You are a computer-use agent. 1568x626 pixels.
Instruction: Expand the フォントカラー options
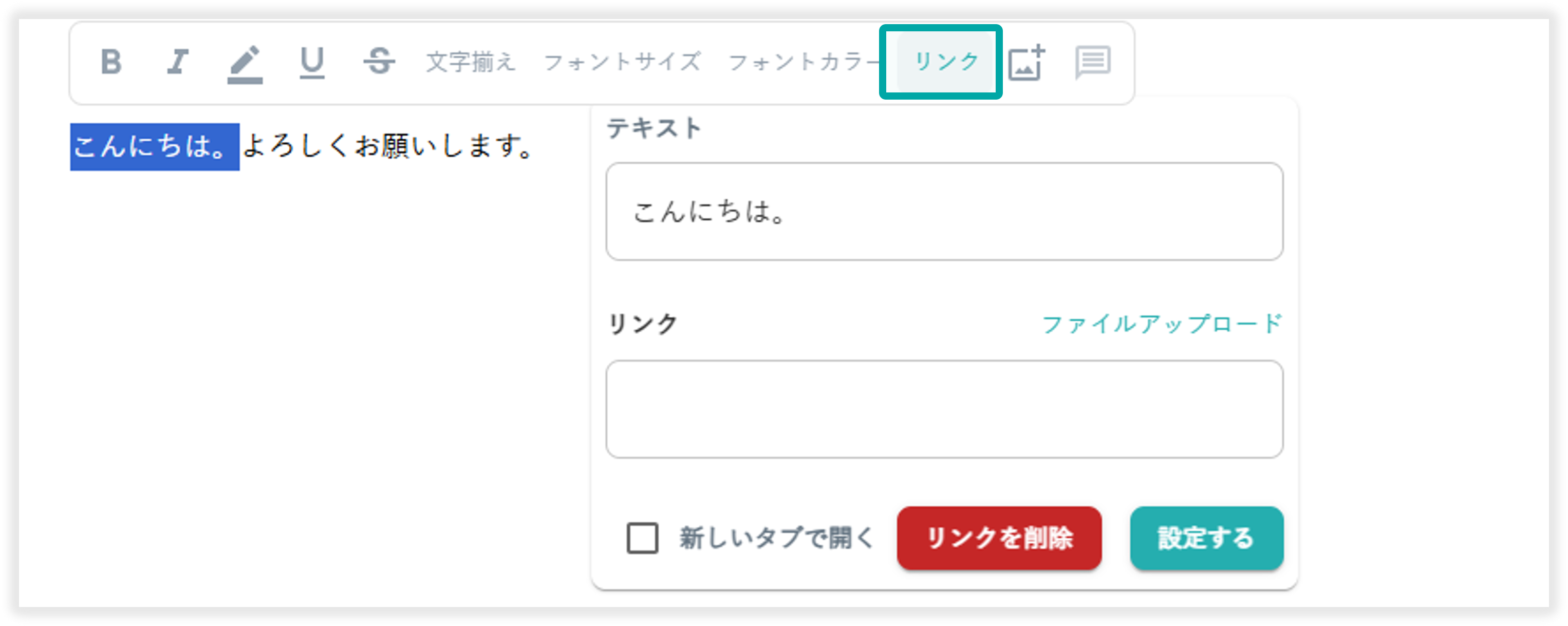tap(804, 62)
